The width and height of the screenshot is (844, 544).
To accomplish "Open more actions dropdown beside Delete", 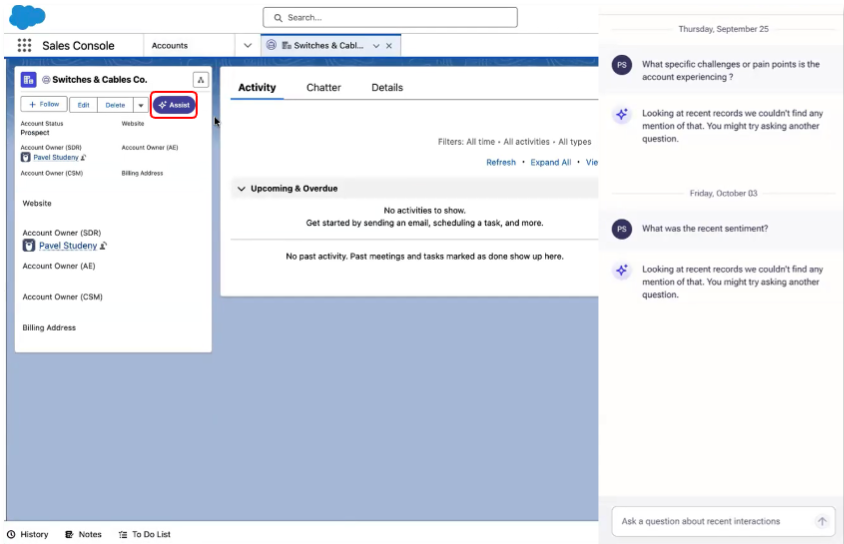I will 140,105.
